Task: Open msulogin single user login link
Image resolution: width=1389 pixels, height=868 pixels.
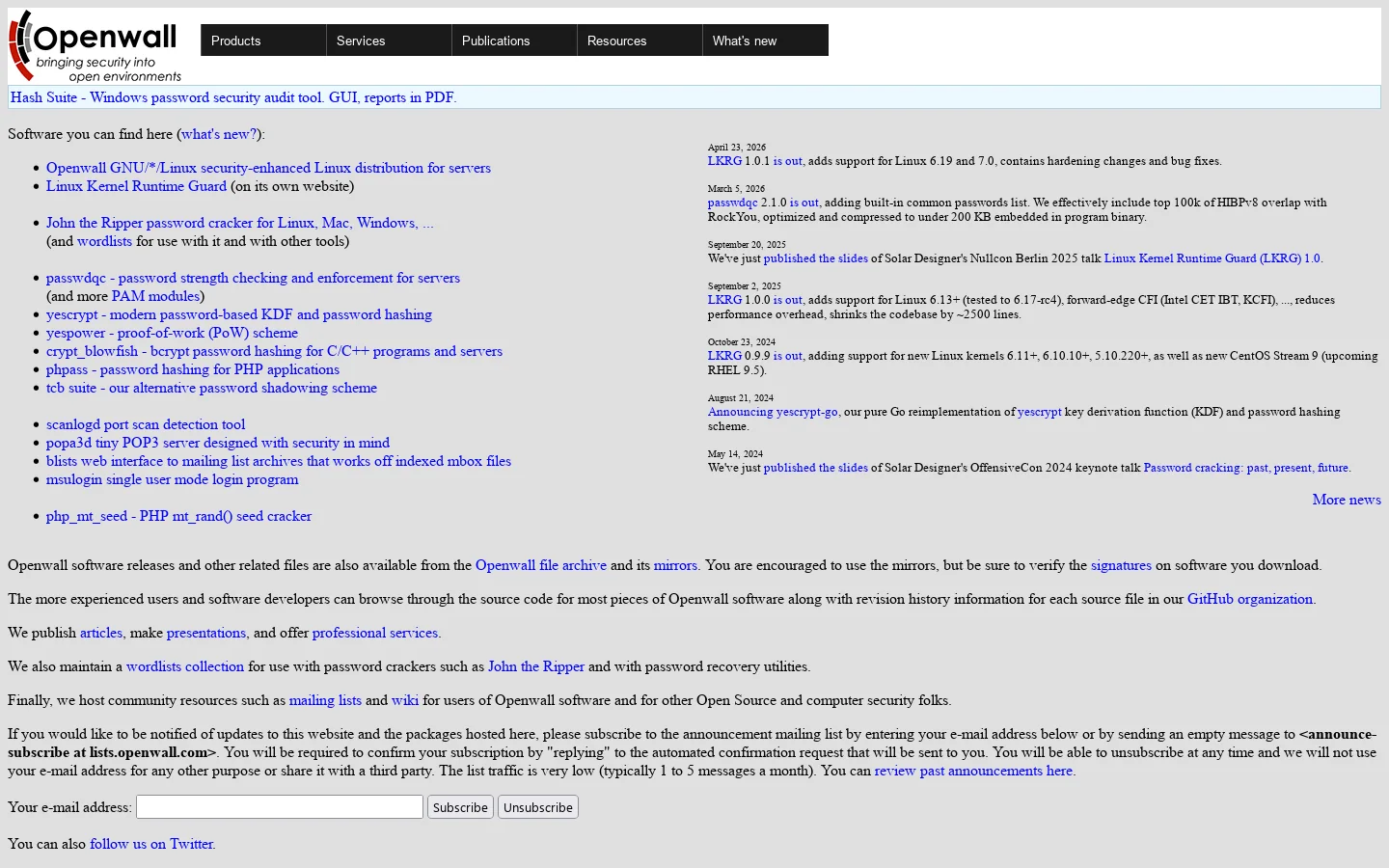Action: coord(172,479)
